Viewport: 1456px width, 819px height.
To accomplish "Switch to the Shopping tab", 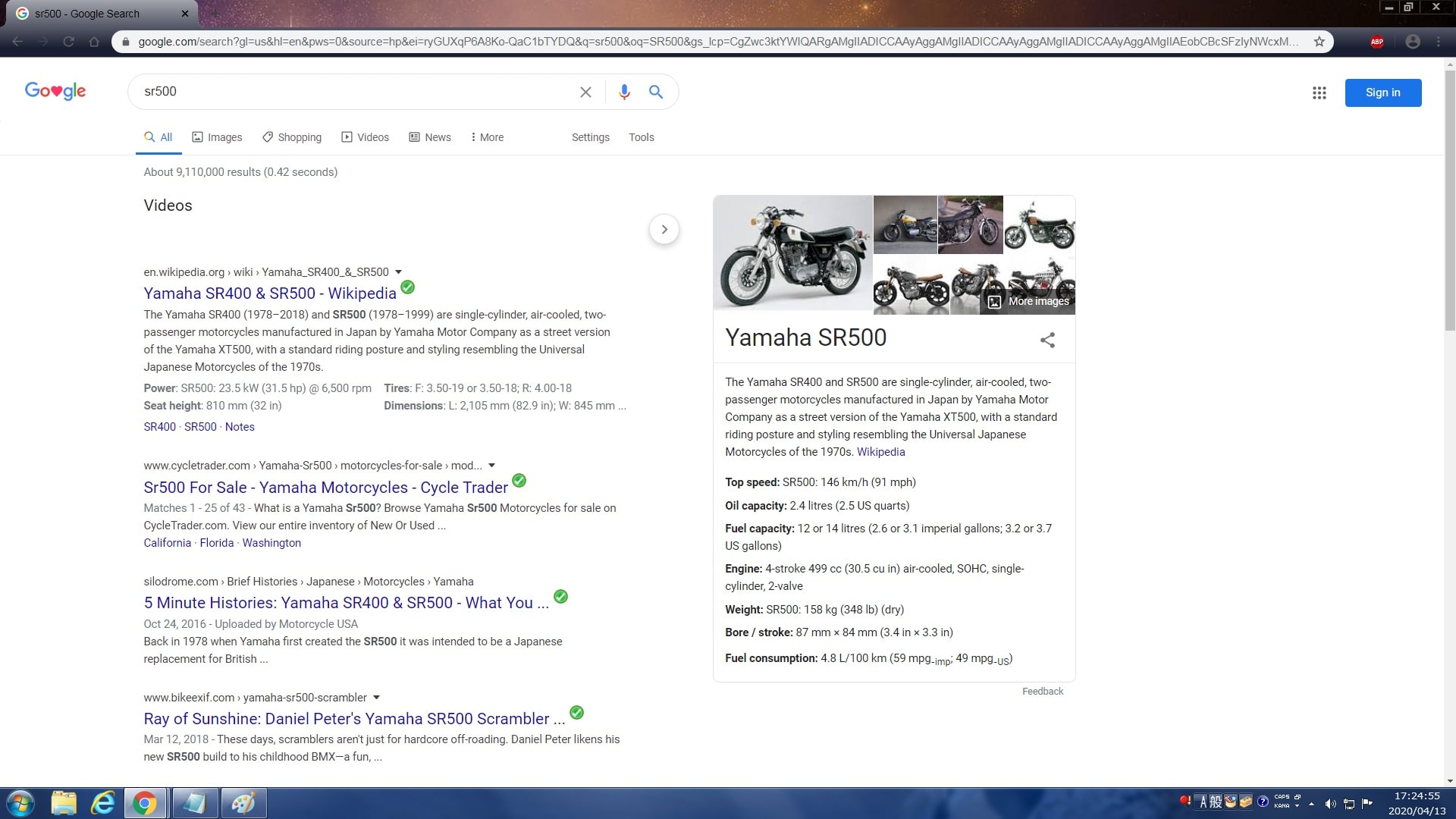I will click(292, 137).
